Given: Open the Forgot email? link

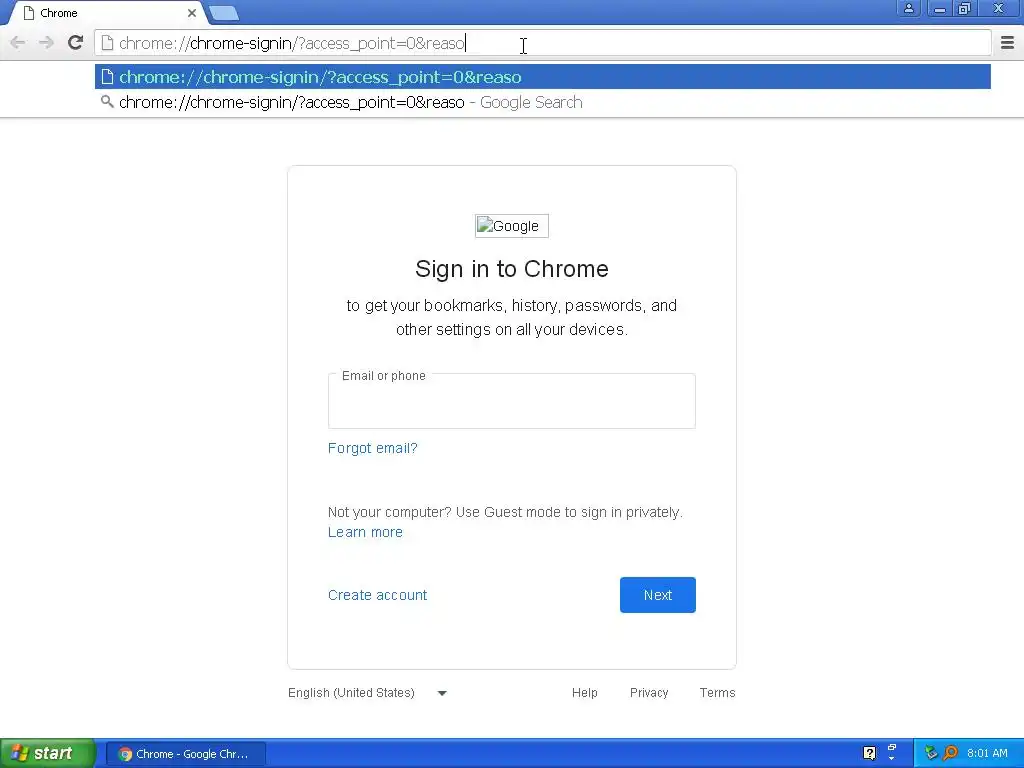Looking at the screenshot, I should click(x=372, y=448).
